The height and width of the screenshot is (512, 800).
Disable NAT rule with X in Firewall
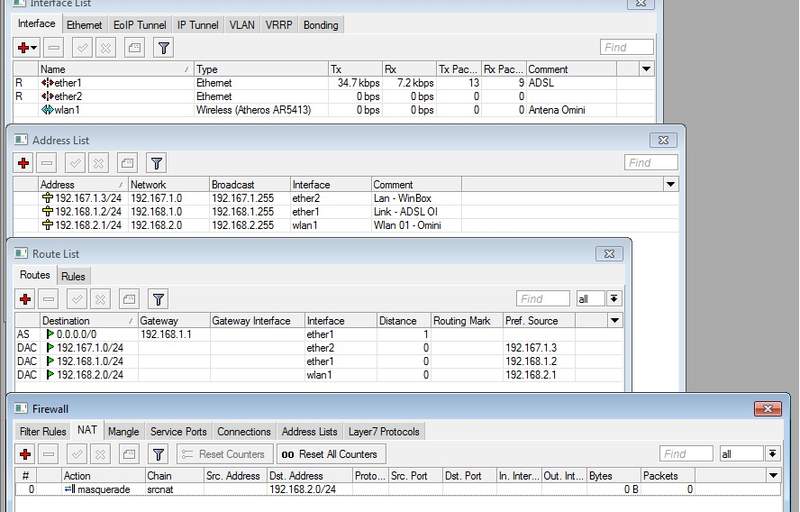click(x=100, y=454)
